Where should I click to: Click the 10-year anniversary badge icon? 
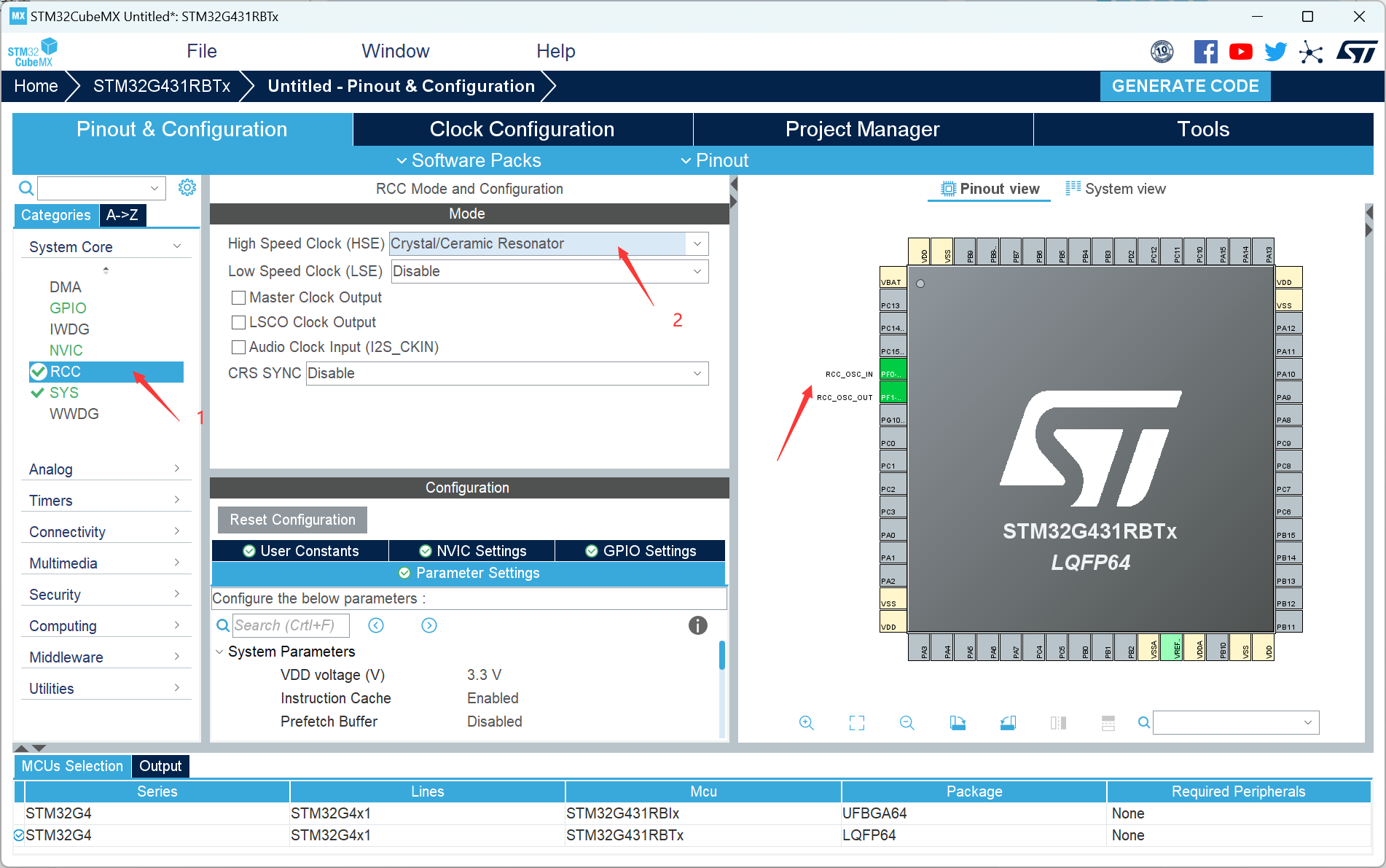pyautogui.click(x=1162, y=52)
